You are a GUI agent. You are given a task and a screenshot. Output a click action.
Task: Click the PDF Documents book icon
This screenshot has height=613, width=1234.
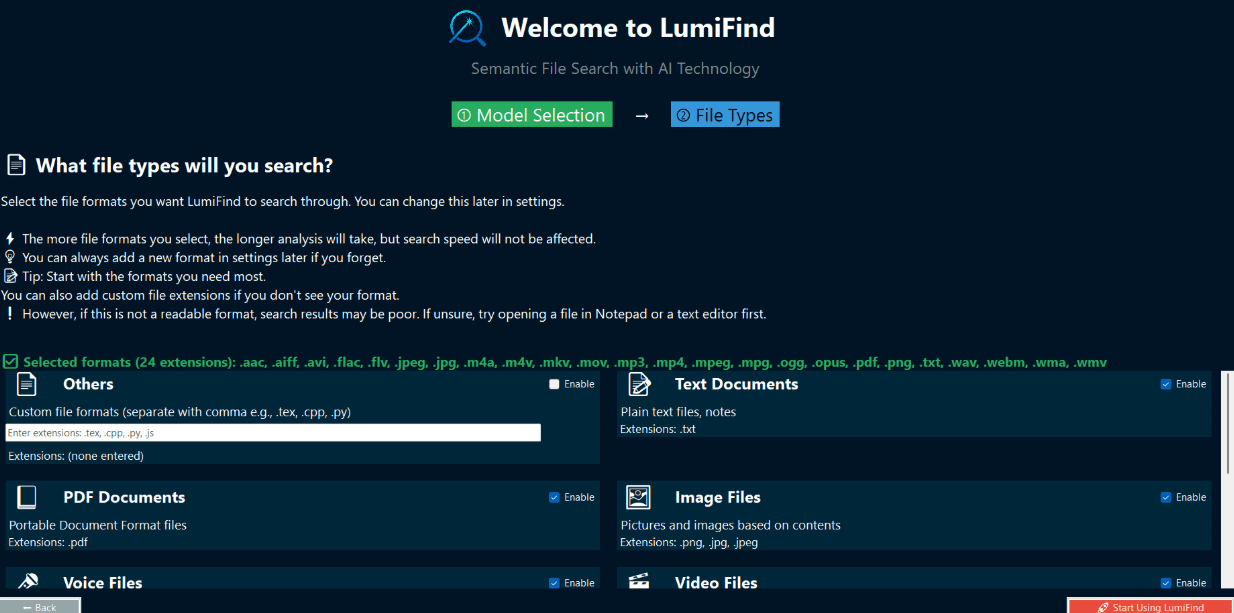tap(27, 497)
